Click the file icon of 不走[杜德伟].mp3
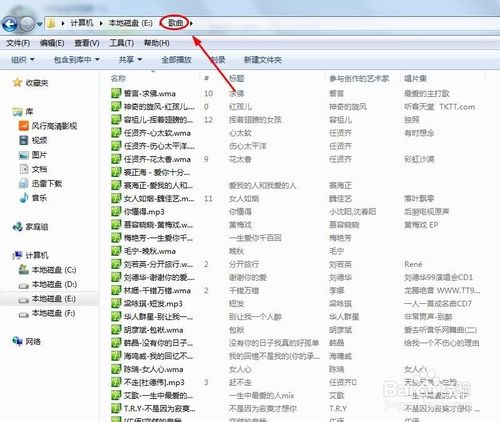The image size is (500, 422). coord(116,382)
